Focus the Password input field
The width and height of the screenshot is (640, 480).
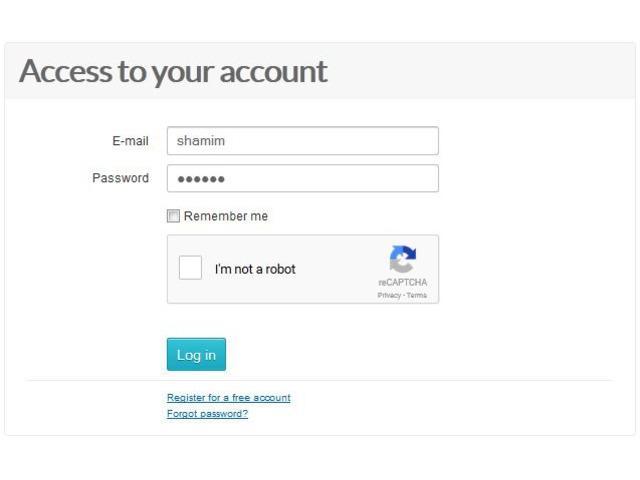coord(303,178)
